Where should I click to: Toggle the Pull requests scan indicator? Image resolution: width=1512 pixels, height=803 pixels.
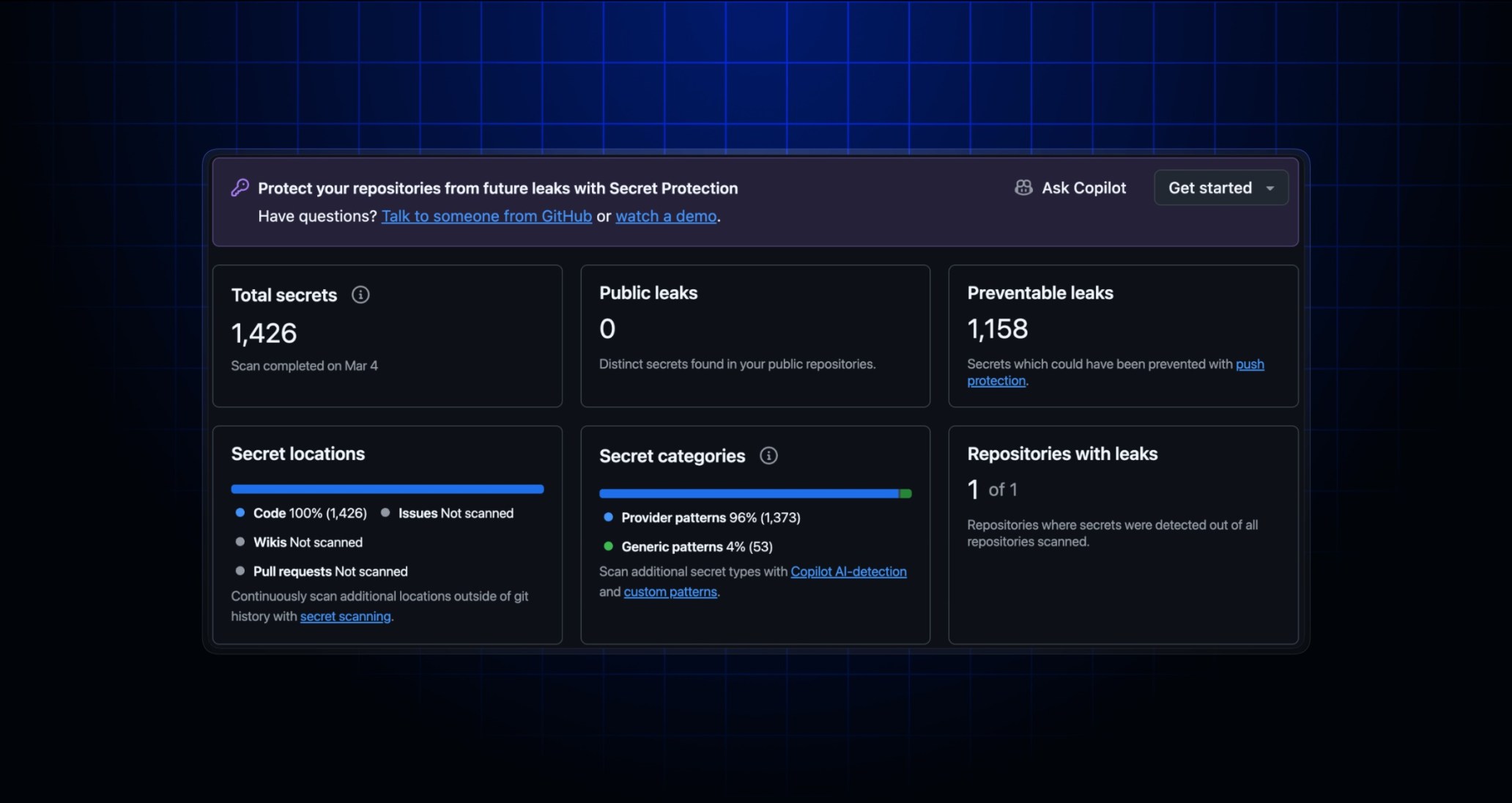point(241,571)
